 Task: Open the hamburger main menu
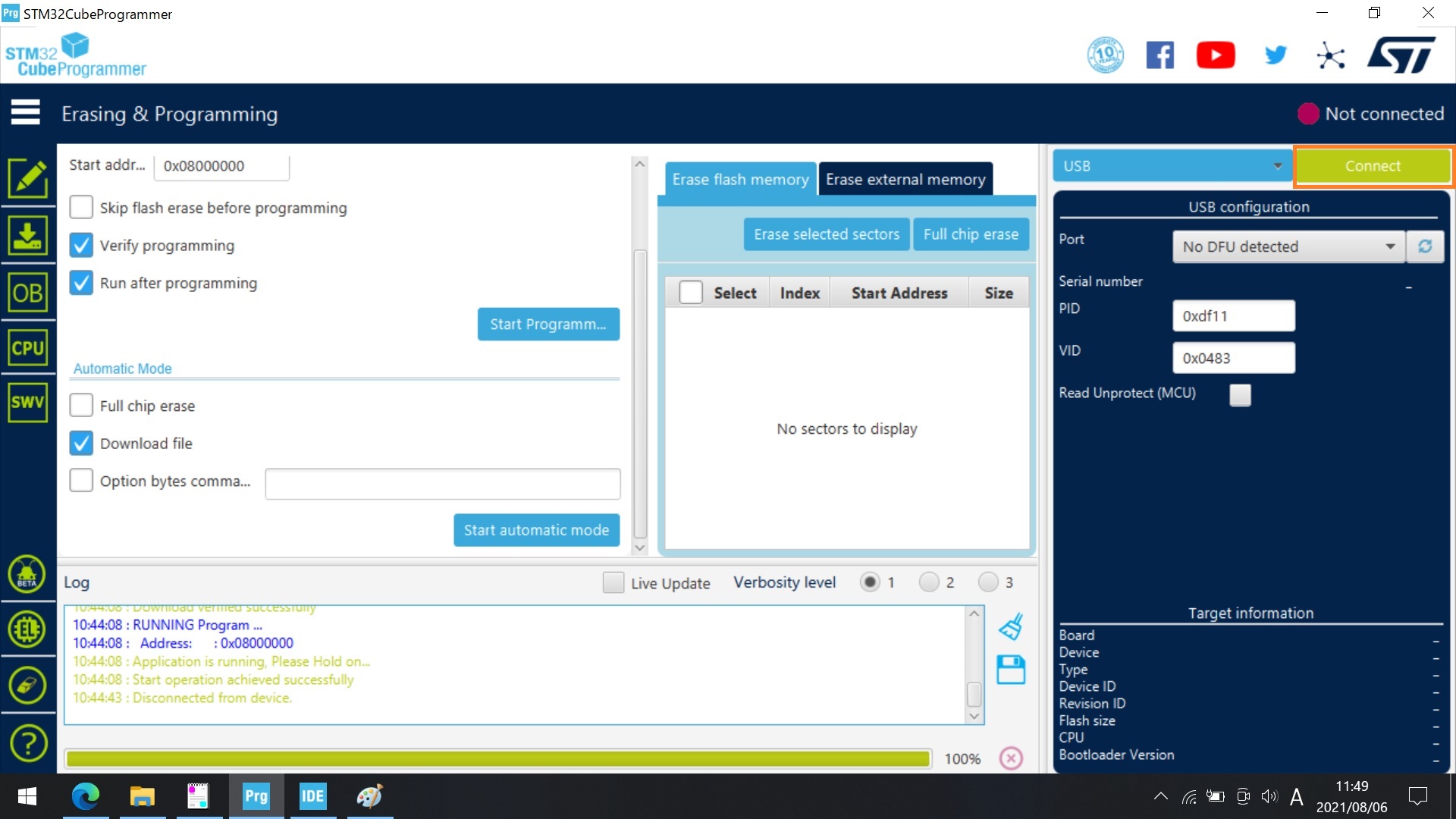pos(25,112)
